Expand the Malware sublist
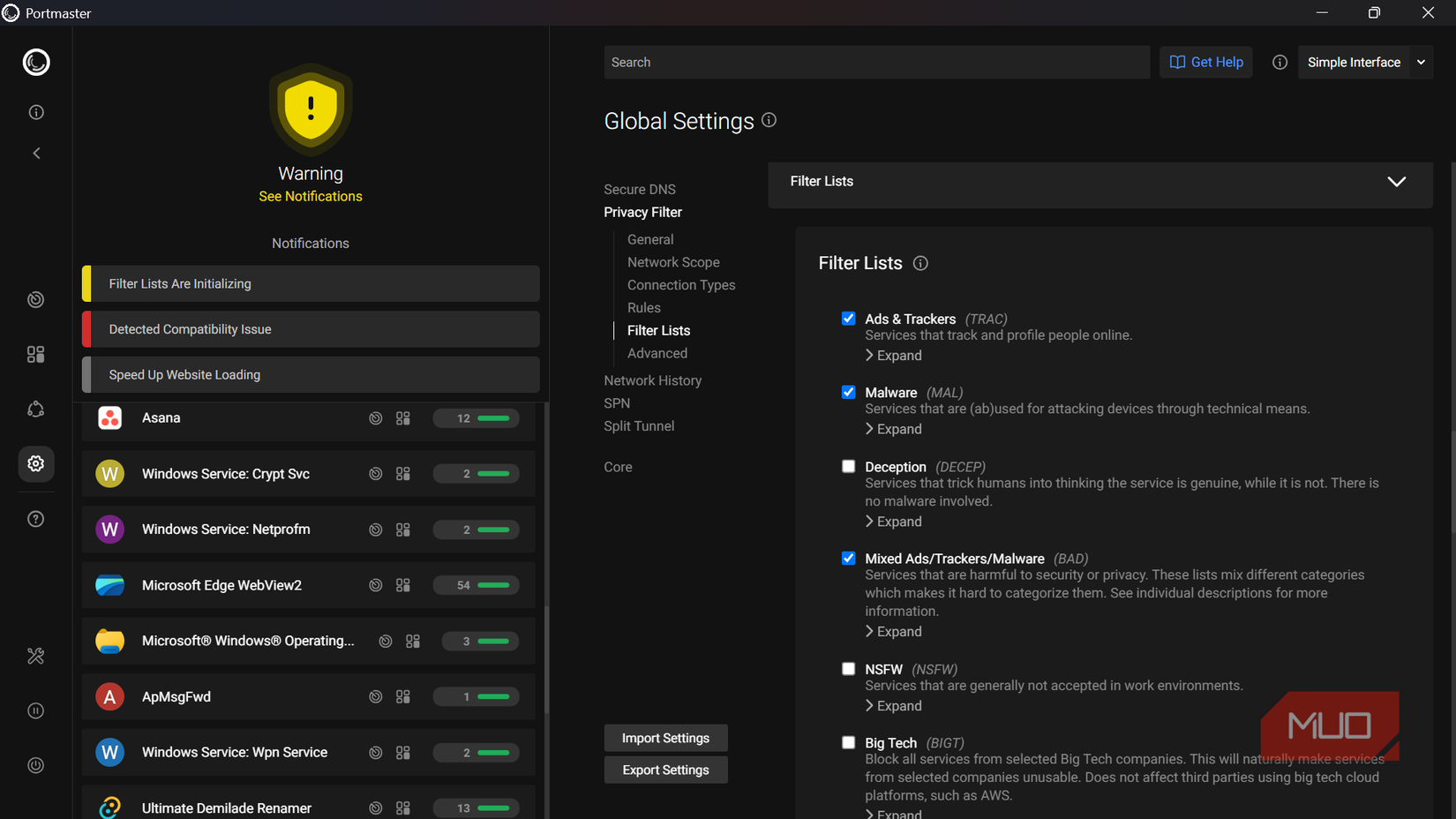The height and width of the screenshot is (819, 1456). point(893,429)
